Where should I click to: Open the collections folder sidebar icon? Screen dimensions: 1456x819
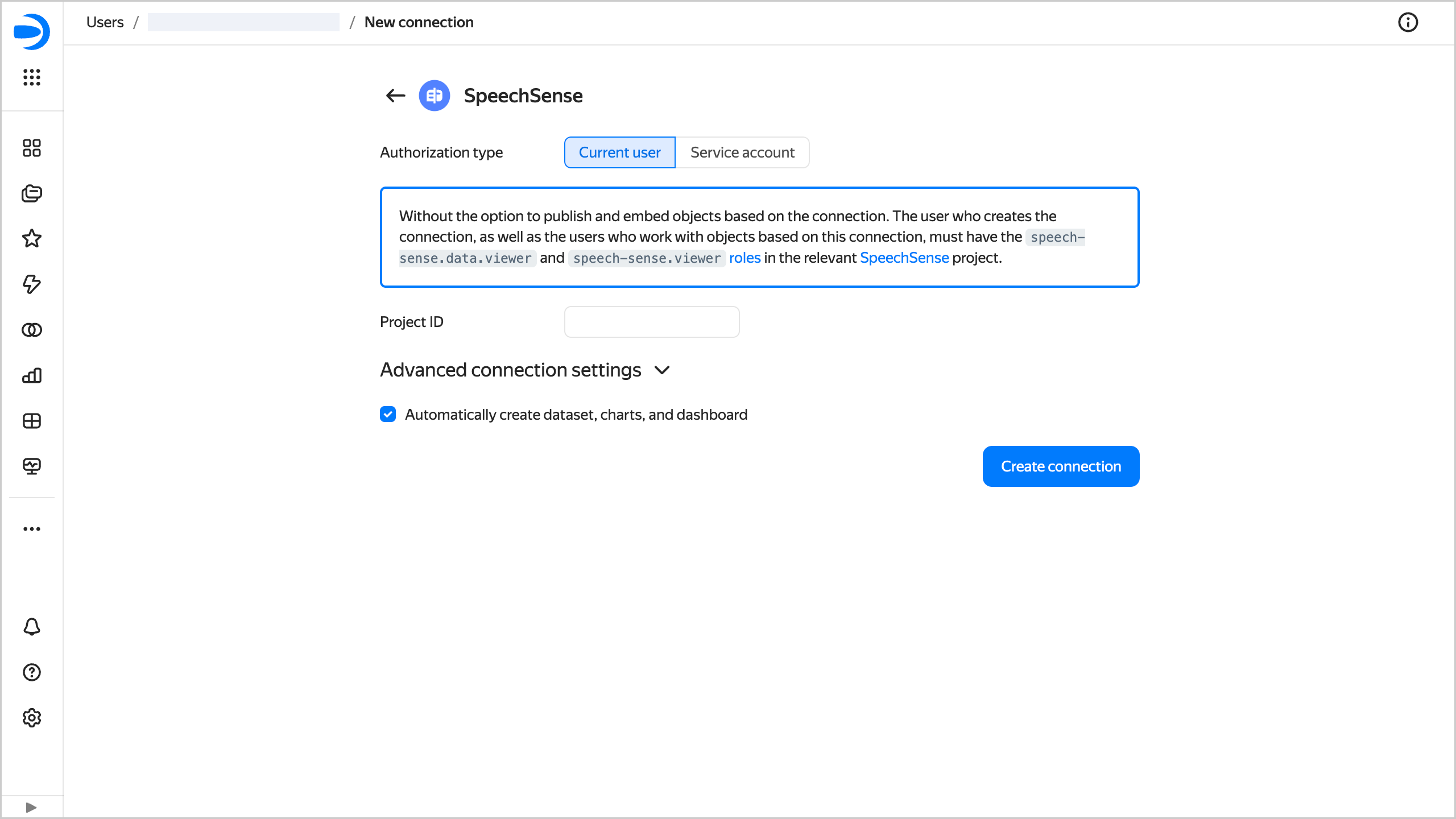(x=32, y=193)
